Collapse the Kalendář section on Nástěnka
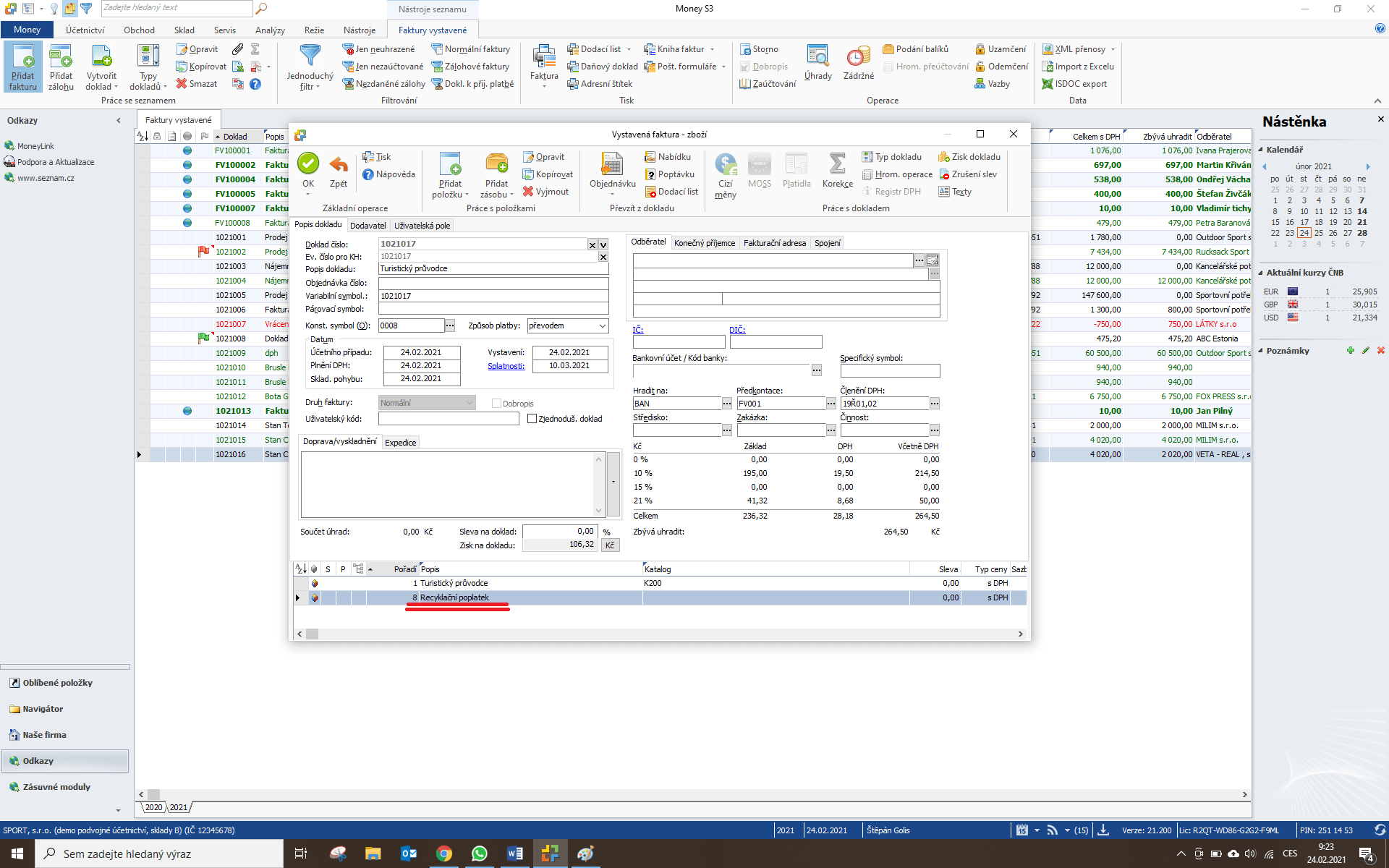This screenshot has width=1389, height=868. (x=1261, y=150)
